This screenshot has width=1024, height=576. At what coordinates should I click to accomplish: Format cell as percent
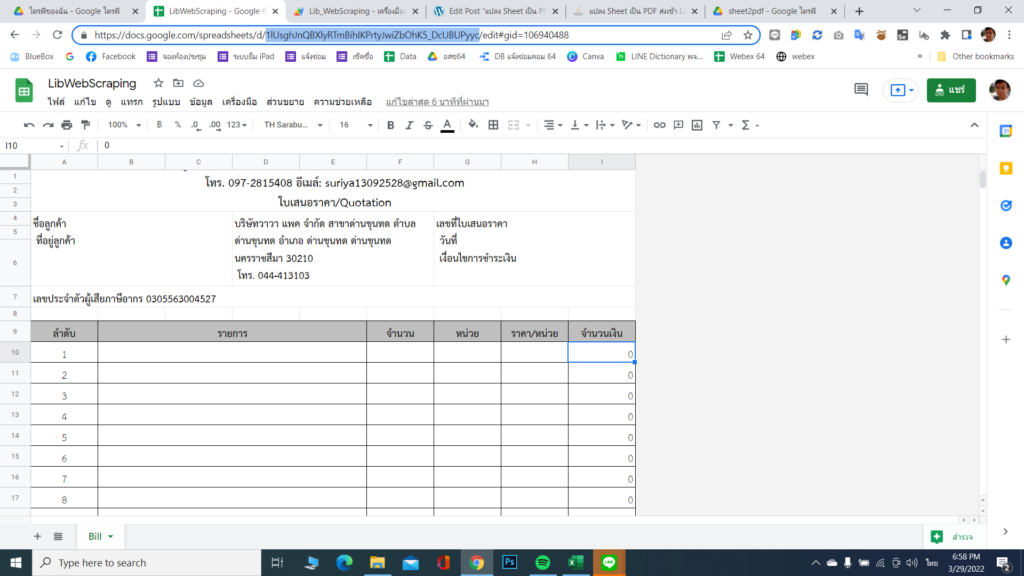[x=178, y=125]
